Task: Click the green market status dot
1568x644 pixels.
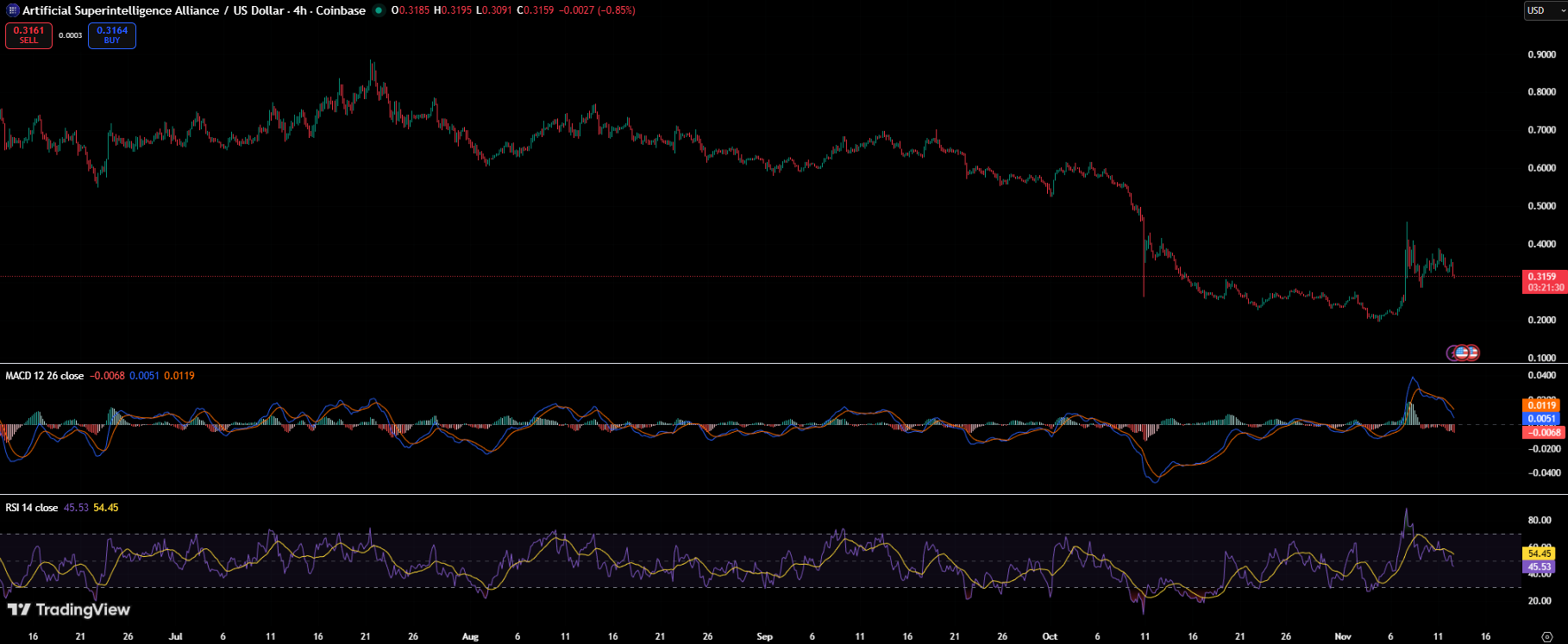Action: [379, 10]
